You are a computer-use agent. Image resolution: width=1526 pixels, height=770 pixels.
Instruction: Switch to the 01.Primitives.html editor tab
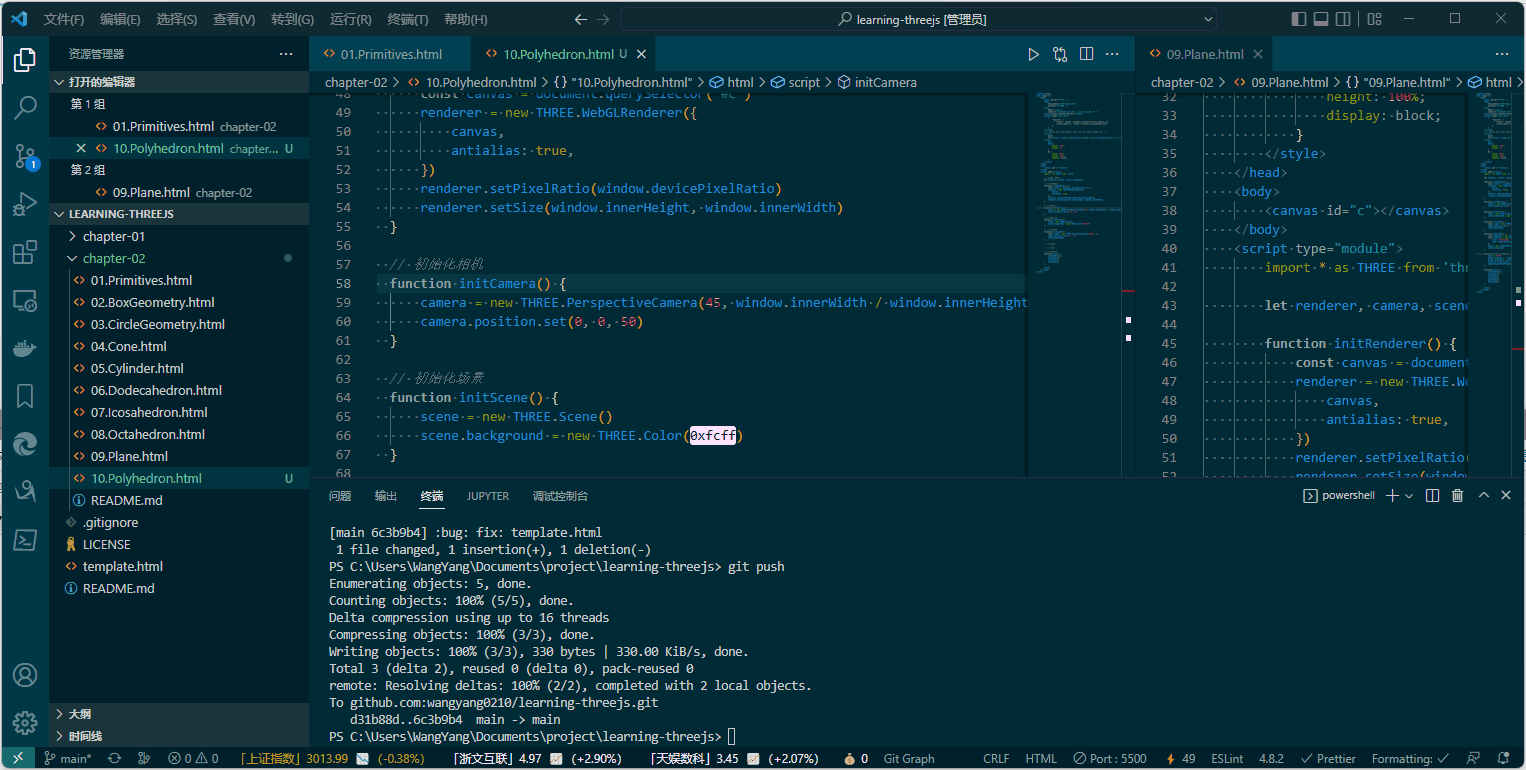click(391, 54)
